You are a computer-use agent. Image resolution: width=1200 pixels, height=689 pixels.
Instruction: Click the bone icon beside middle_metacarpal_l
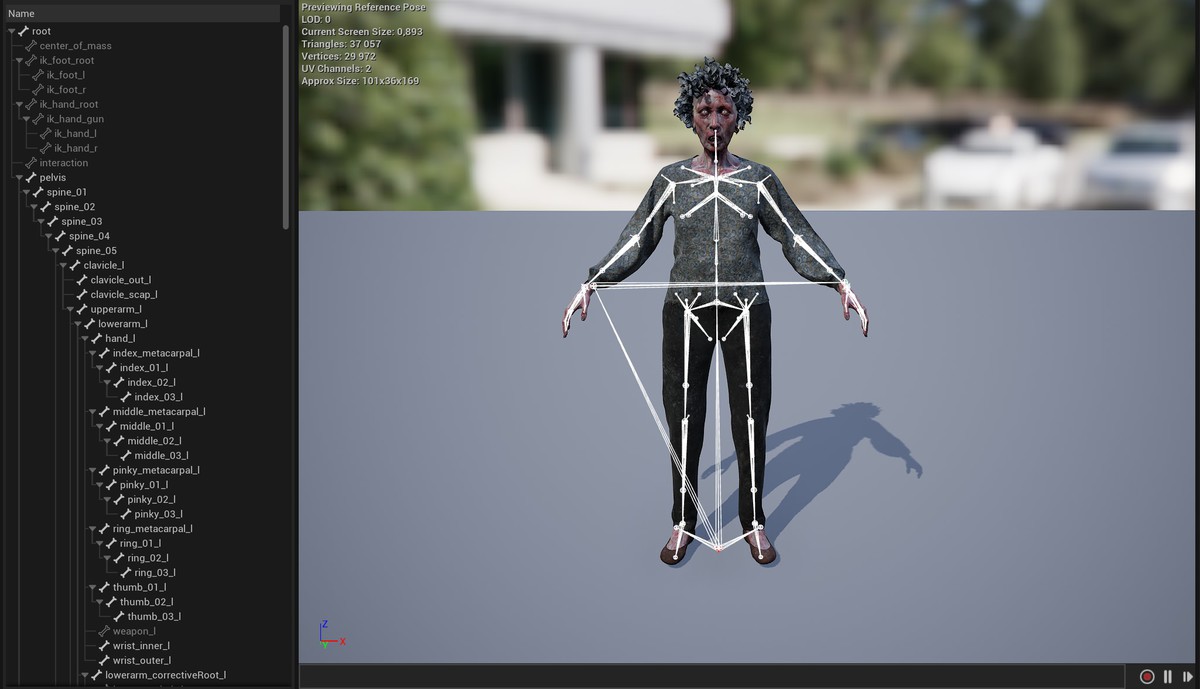(104, 412)
